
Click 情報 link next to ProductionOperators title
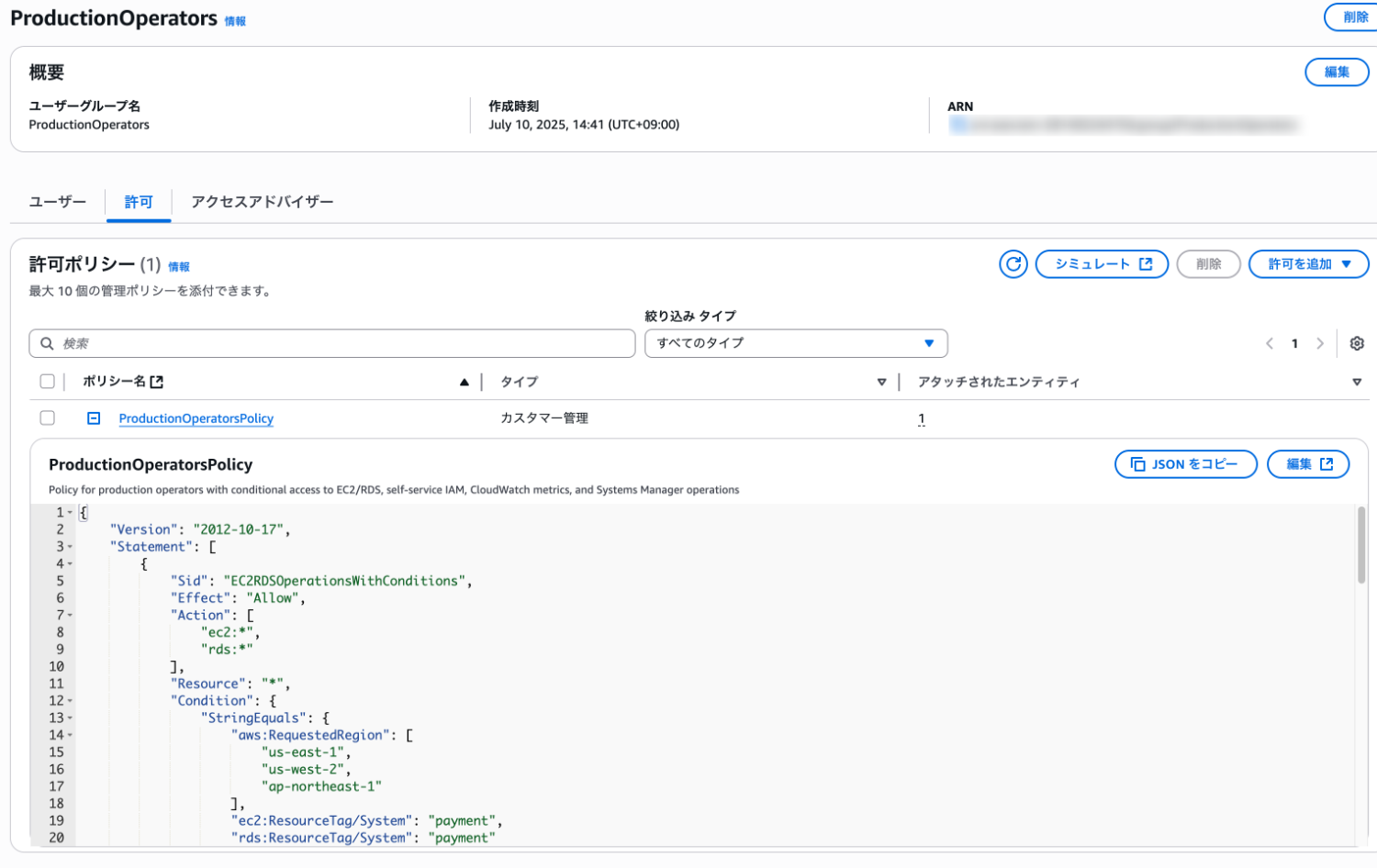pyautogui.click(x=235, y=21)
